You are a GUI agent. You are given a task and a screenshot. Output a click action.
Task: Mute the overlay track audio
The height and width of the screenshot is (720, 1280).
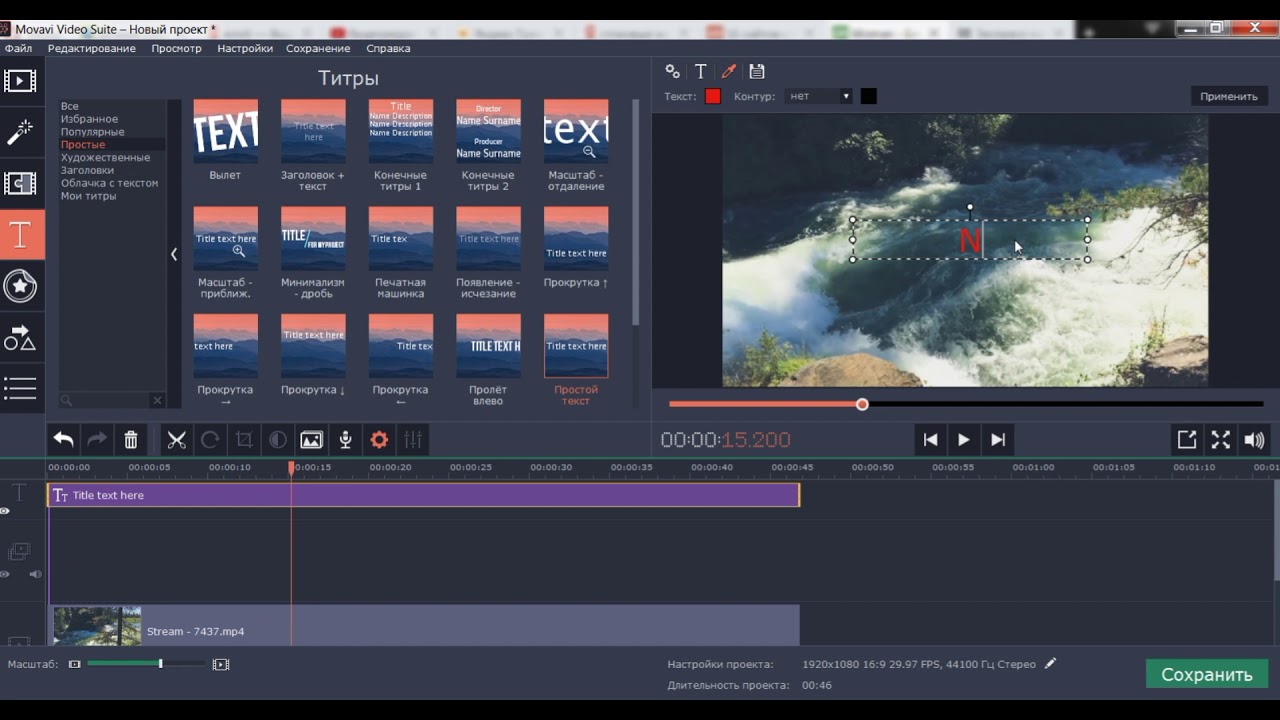click(35, 574)
